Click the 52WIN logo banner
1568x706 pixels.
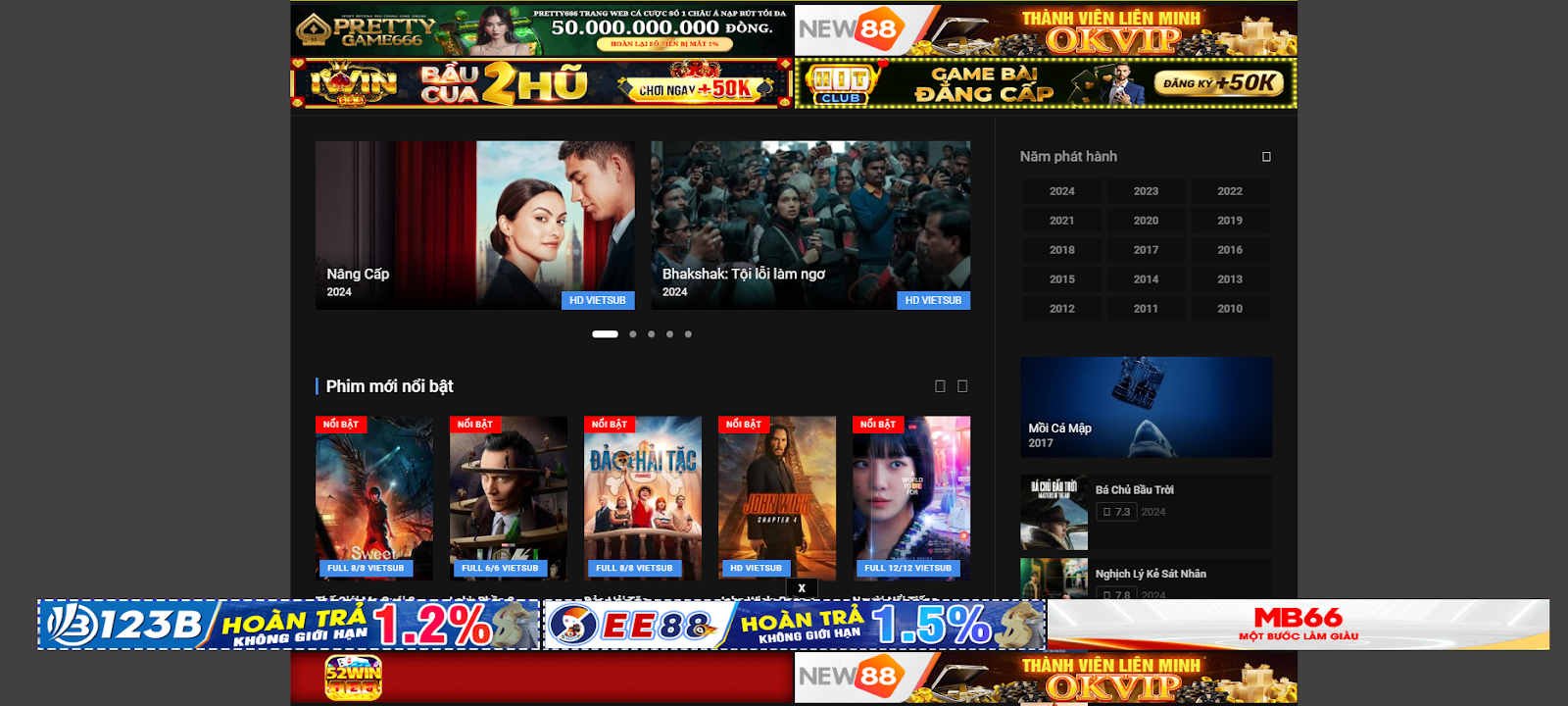[542, 678]
